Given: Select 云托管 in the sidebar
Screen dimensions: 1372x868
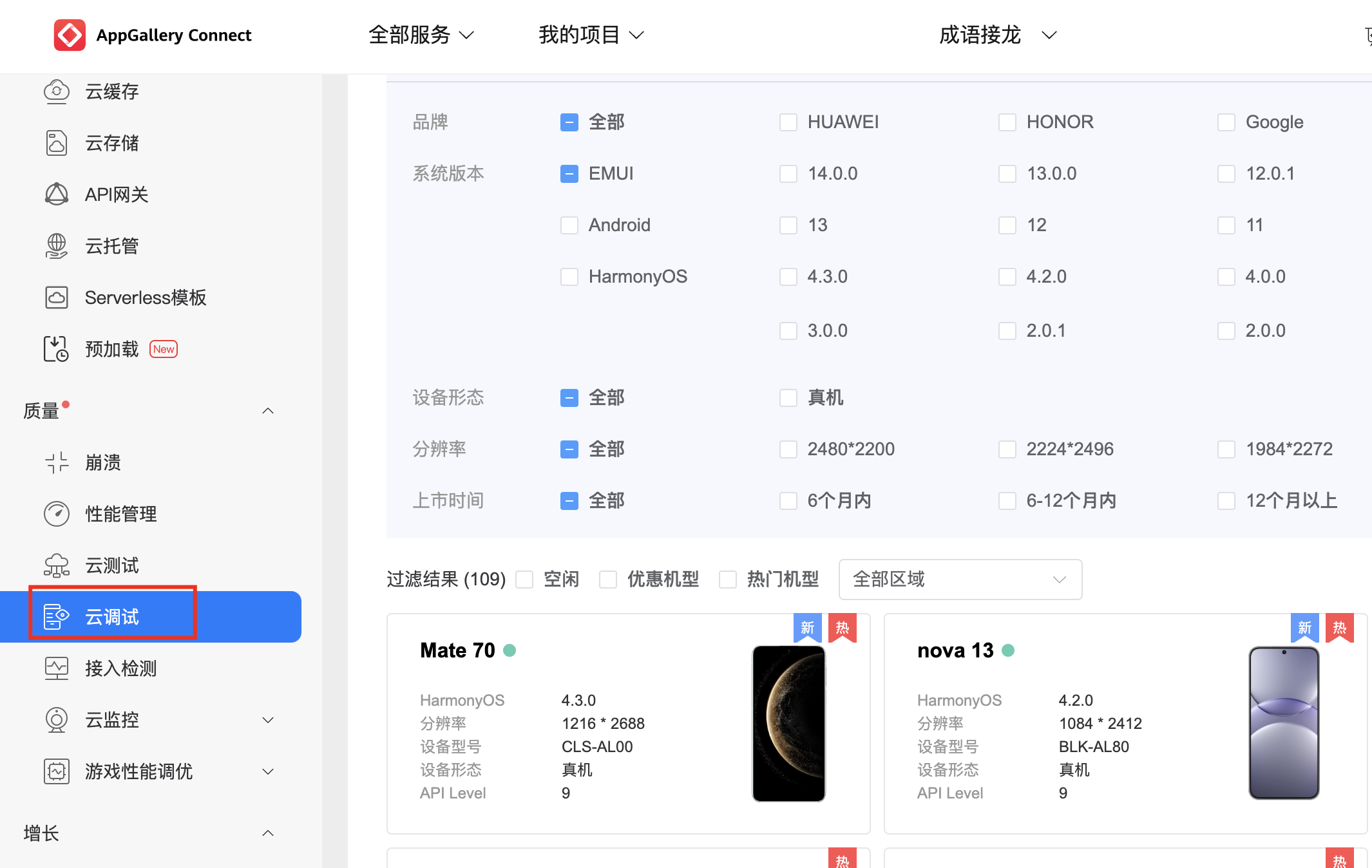Looking at the screenshot, I should [112, 246].
